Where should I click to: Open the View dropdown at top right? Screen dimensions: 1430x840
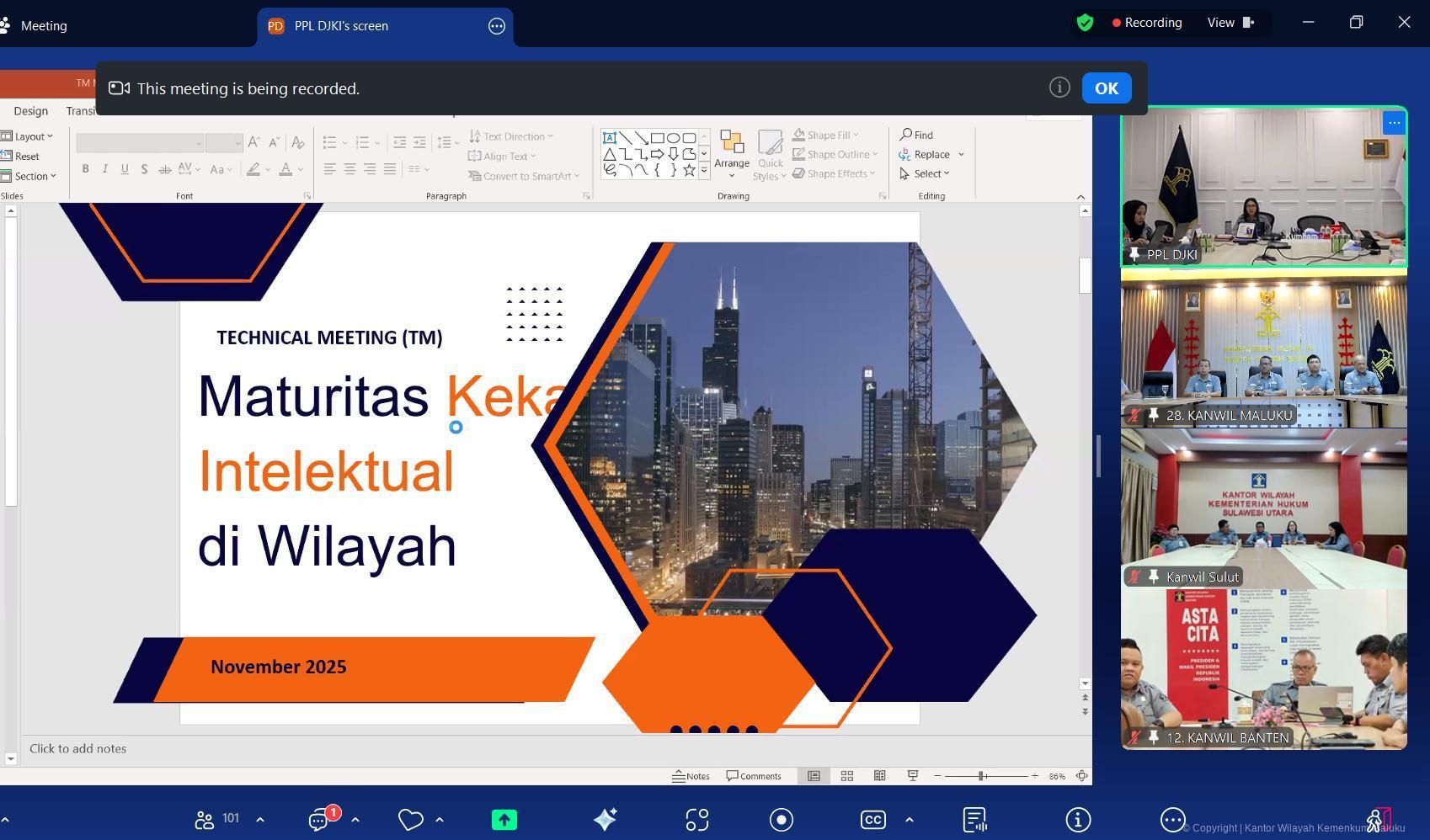(x=1230, y=23)
